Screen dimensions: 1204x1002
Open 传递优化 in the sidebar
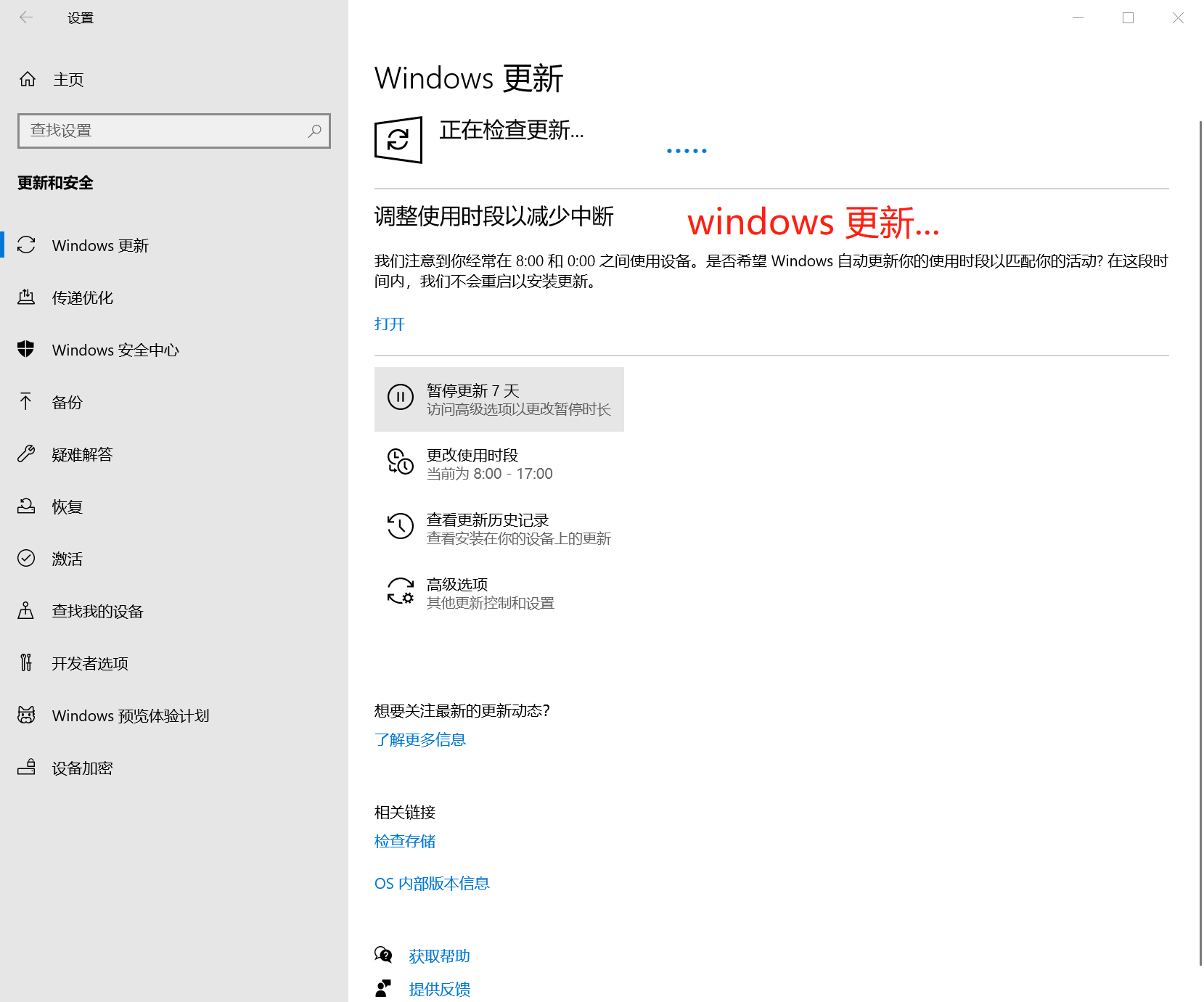[x=83, y=298]
